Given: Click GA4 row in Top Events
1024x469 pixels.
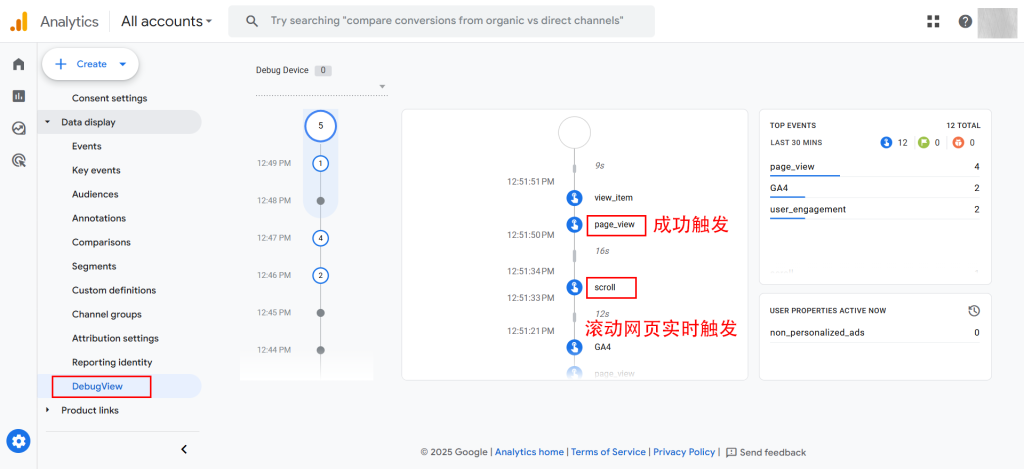Looking at the screenshot, I should coord(874,188).
